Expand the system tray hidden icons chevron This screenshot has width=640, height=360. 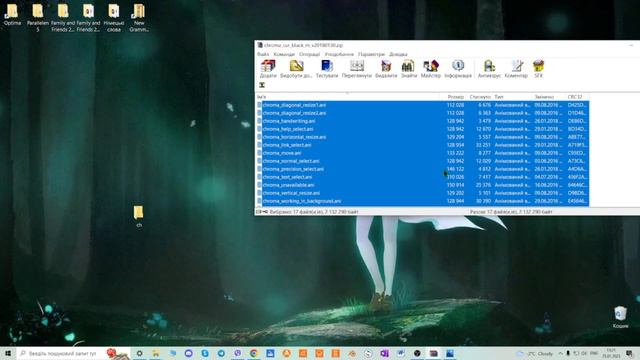[560, 353]
